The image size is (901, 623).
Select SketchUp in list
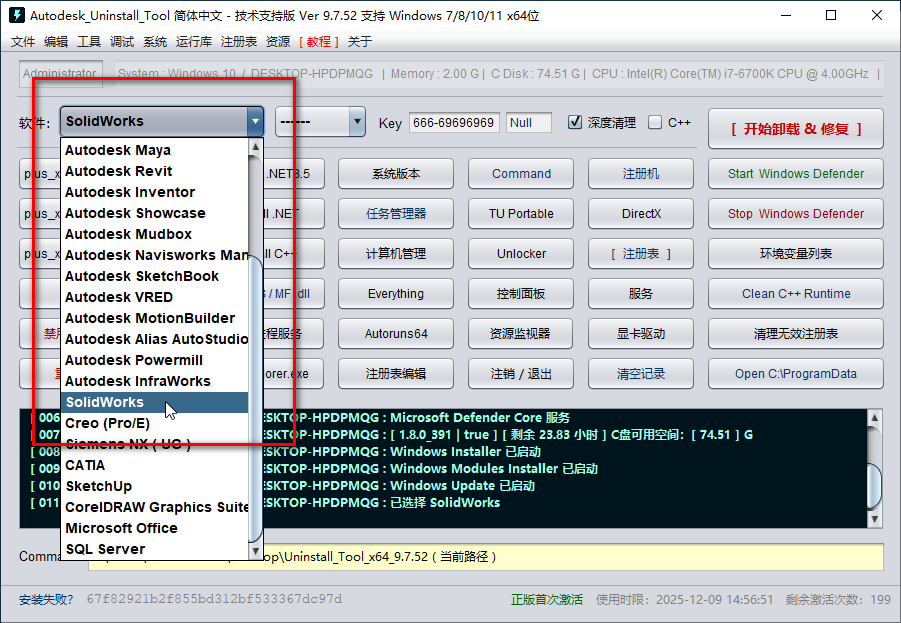pyautogui.click(x=155, y=486)
